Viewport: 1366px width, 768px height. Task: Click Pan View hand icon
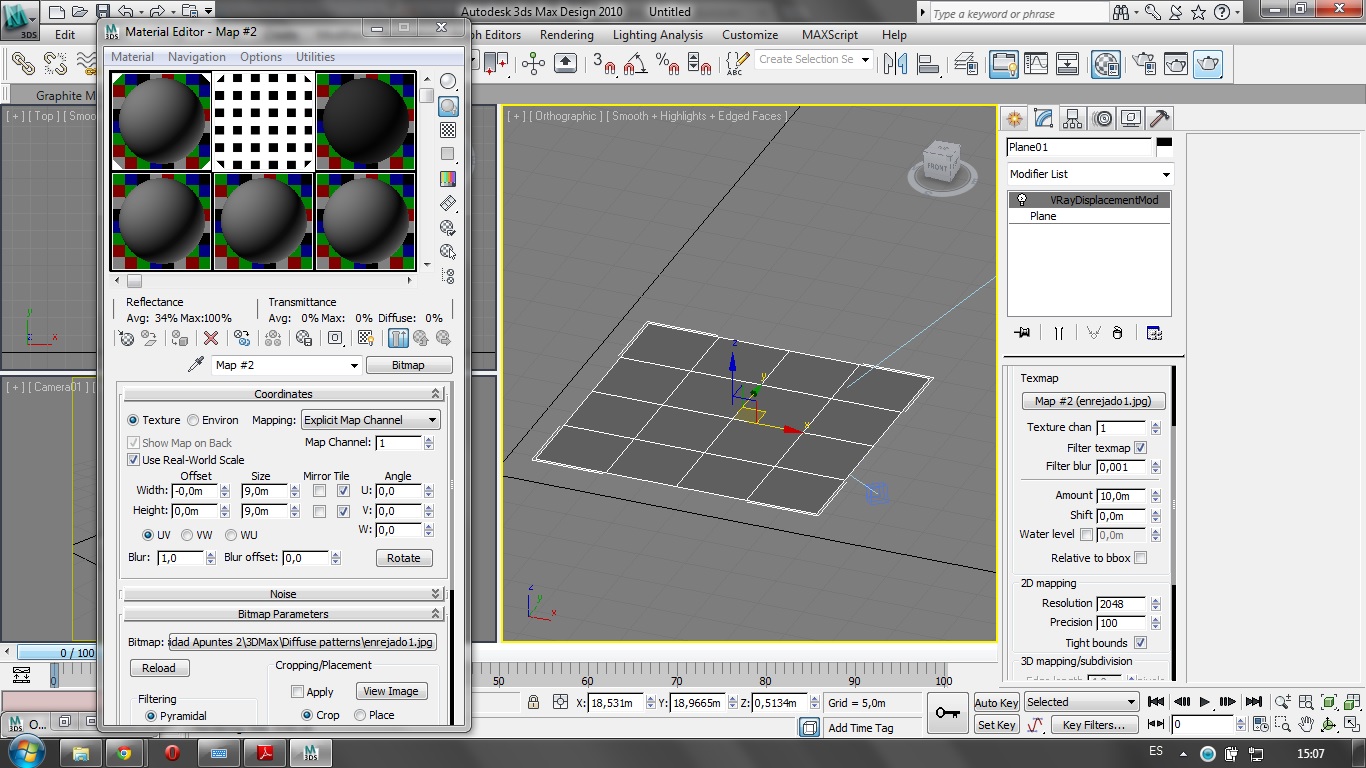[1307, 724]
